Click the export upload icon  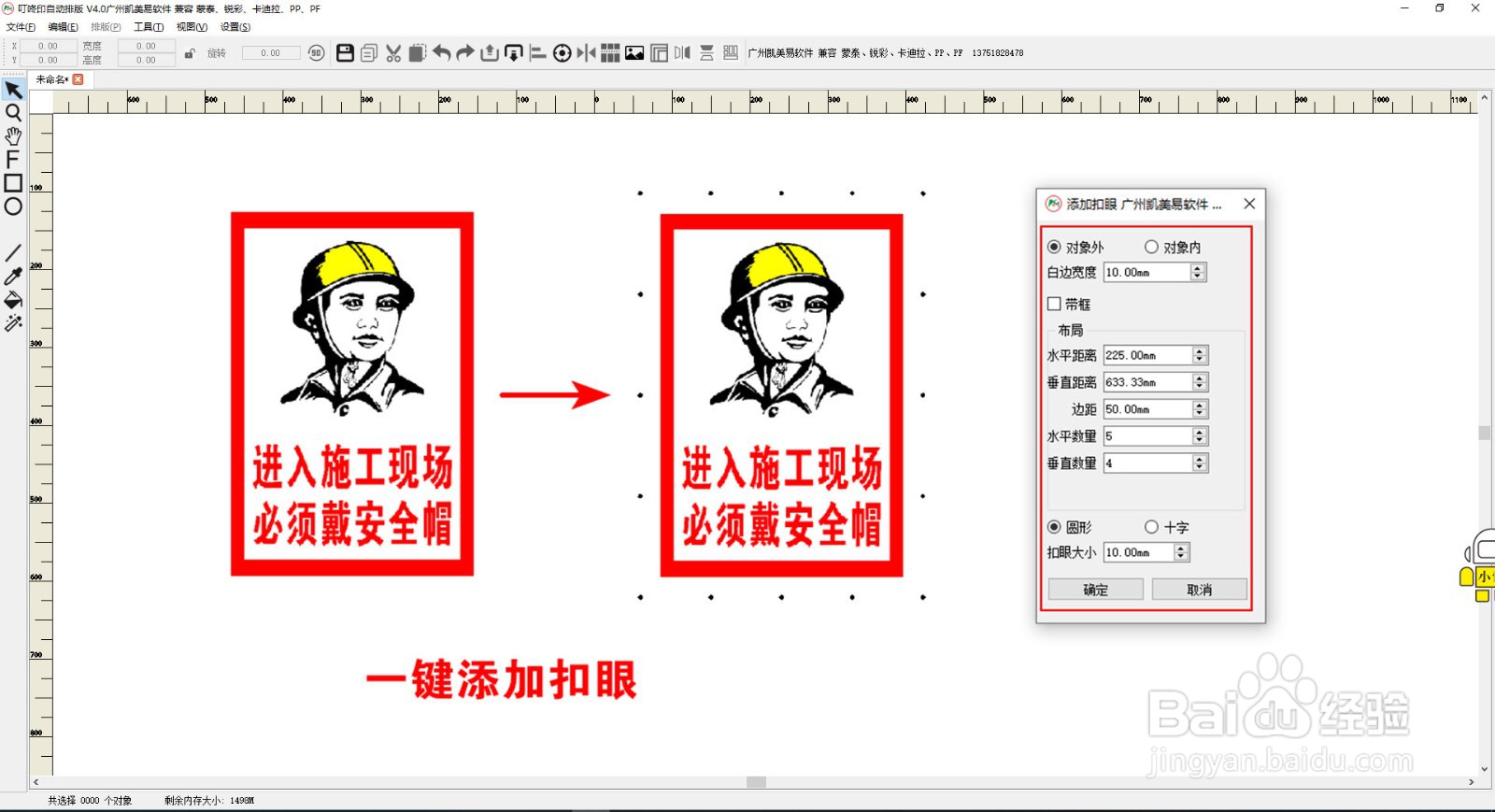click(x=490, y=53)
